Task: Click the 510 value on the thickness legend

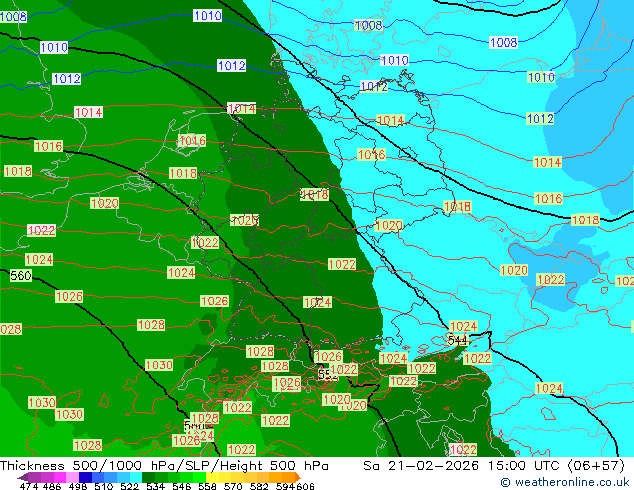Action: 104,486
